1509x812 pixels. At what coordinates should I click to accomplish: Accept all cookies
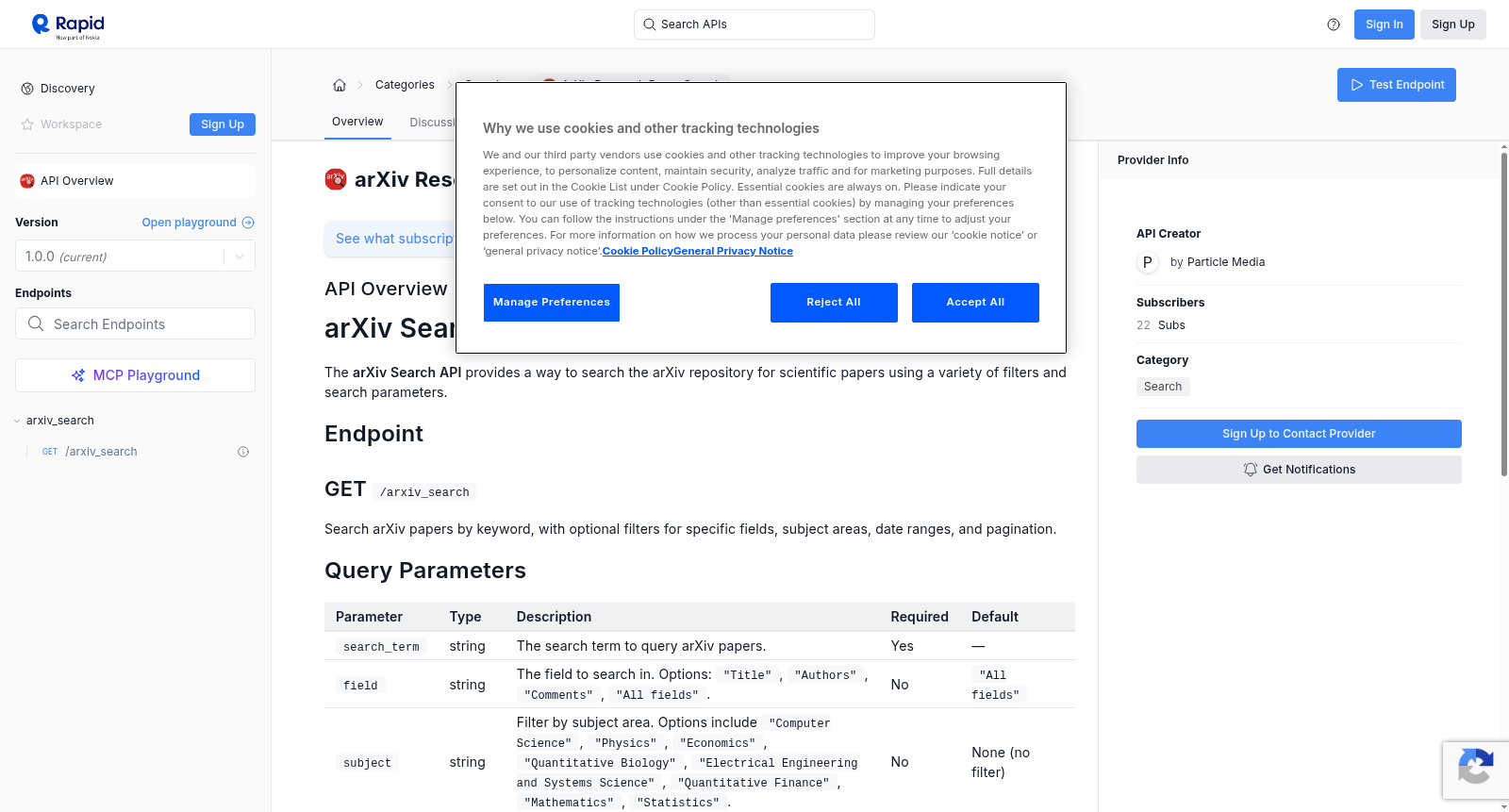[x=975, y=303]
